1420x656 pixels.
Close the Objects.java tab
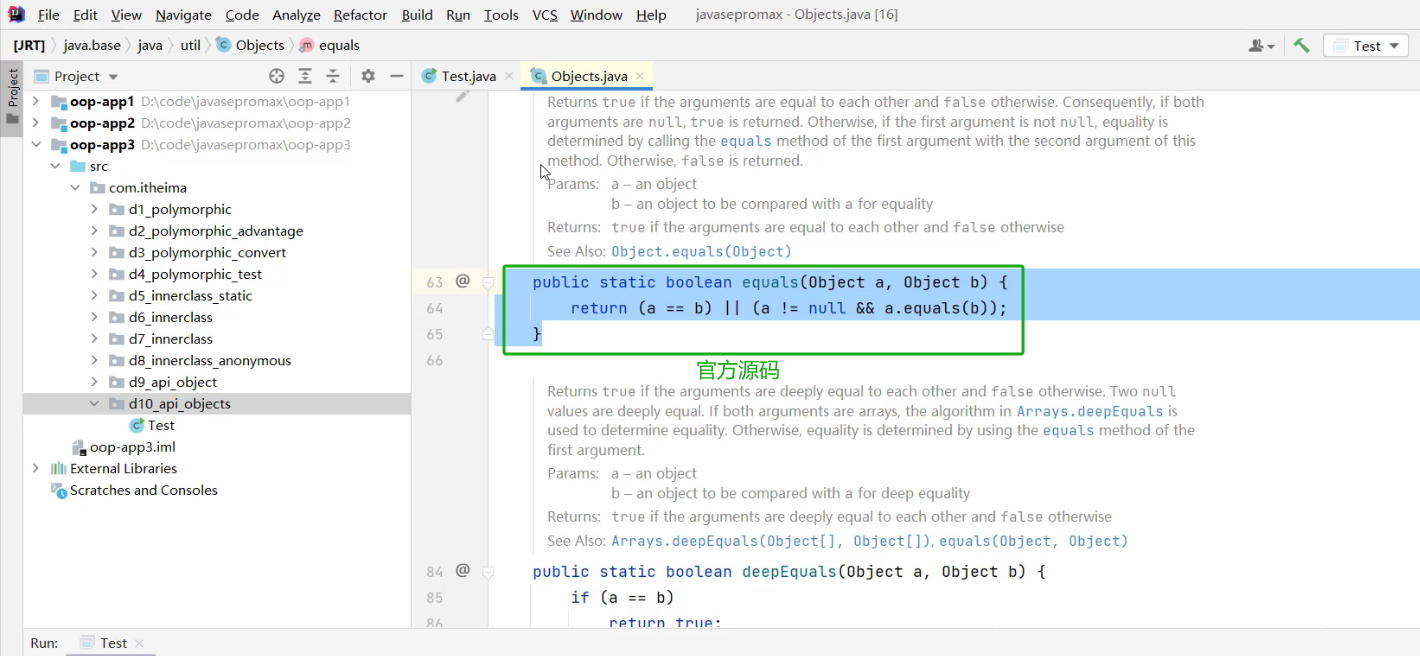pyautogui.click(x=640, y=76)
